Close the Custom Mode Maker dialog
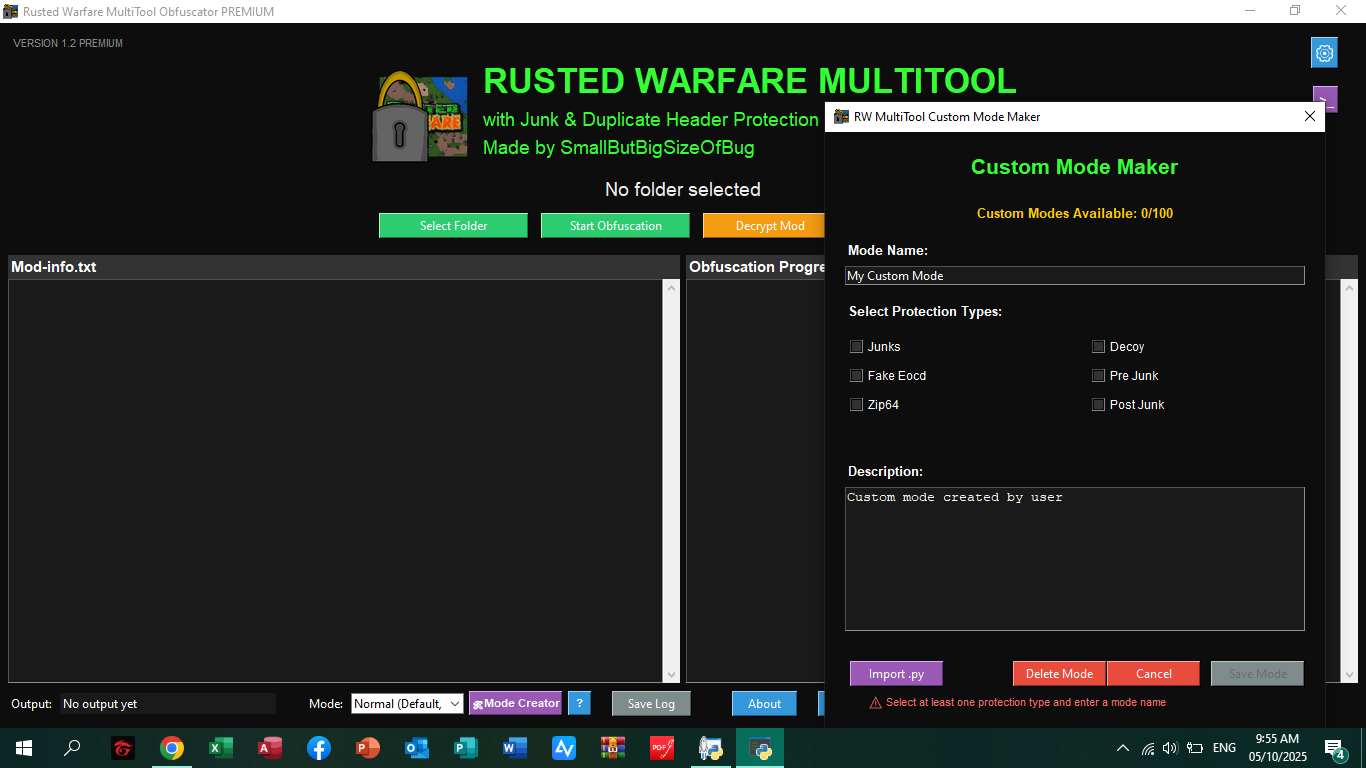The height and width of the screenshot is (768, 1366). pyautogui.click(x=1310, y=117)
